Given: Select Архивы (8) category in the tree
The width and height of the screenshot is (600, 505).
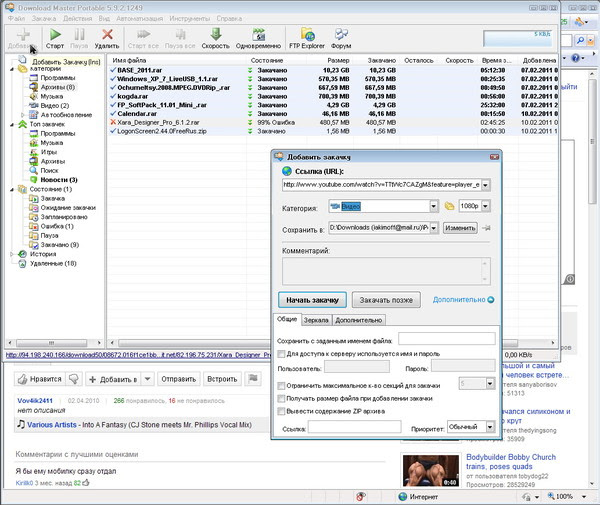Looking at the screenshot, I should tap(57, 87).
